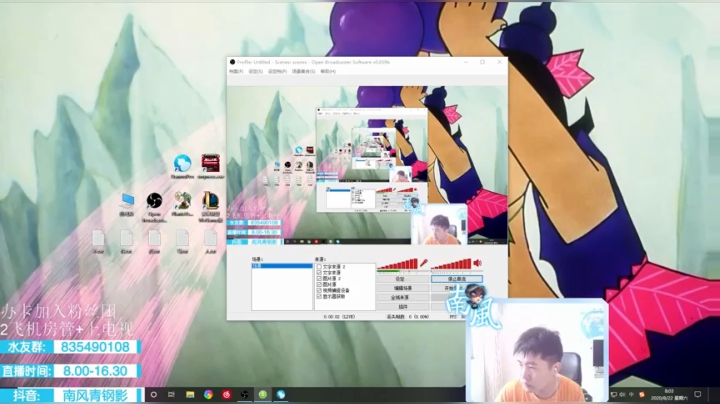Viewport: 720px width, 404px height.
Task: Open Task View on the taskbar
Action: tap(171, 394)
